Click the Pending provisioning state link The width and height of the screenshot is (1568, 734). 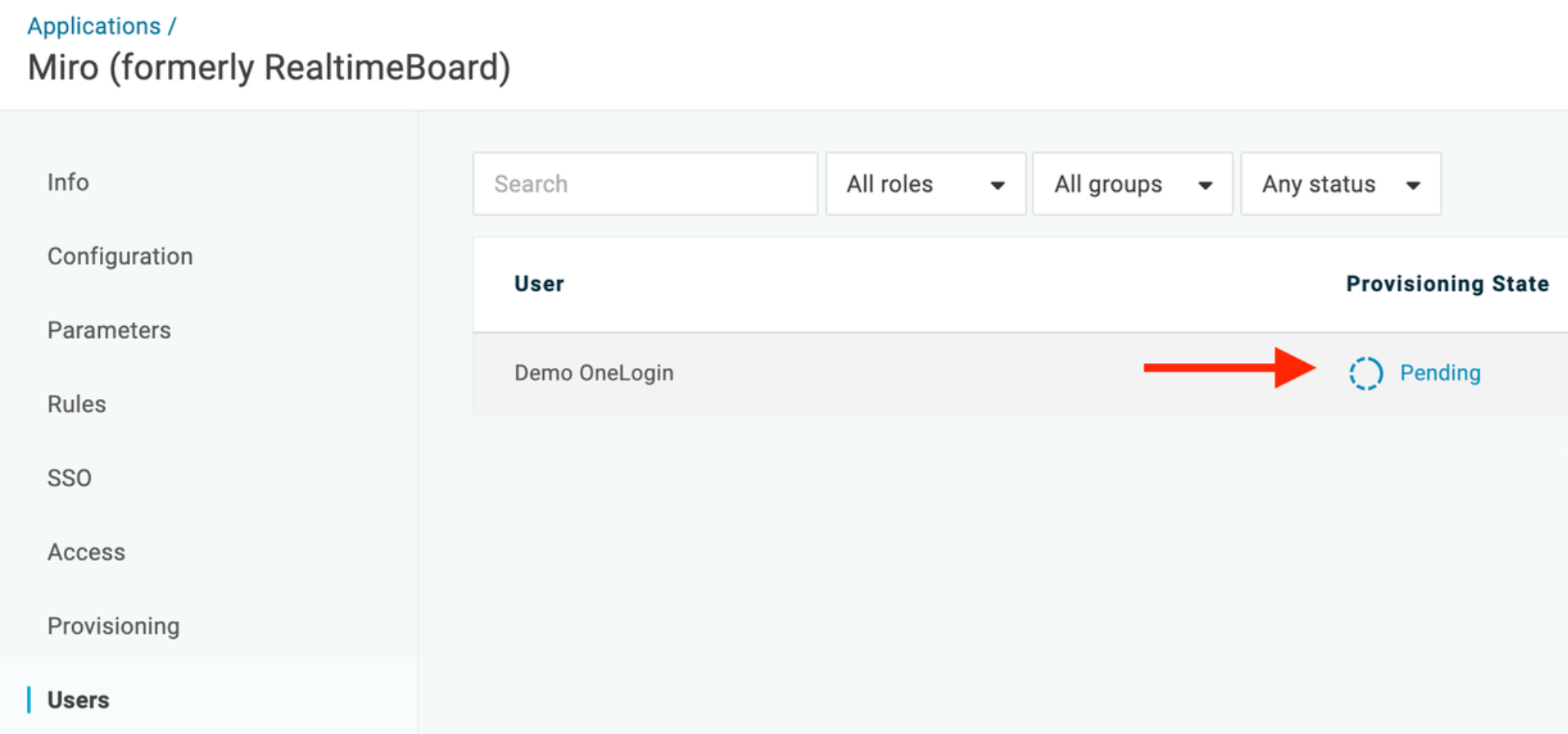click(1439, 374)
